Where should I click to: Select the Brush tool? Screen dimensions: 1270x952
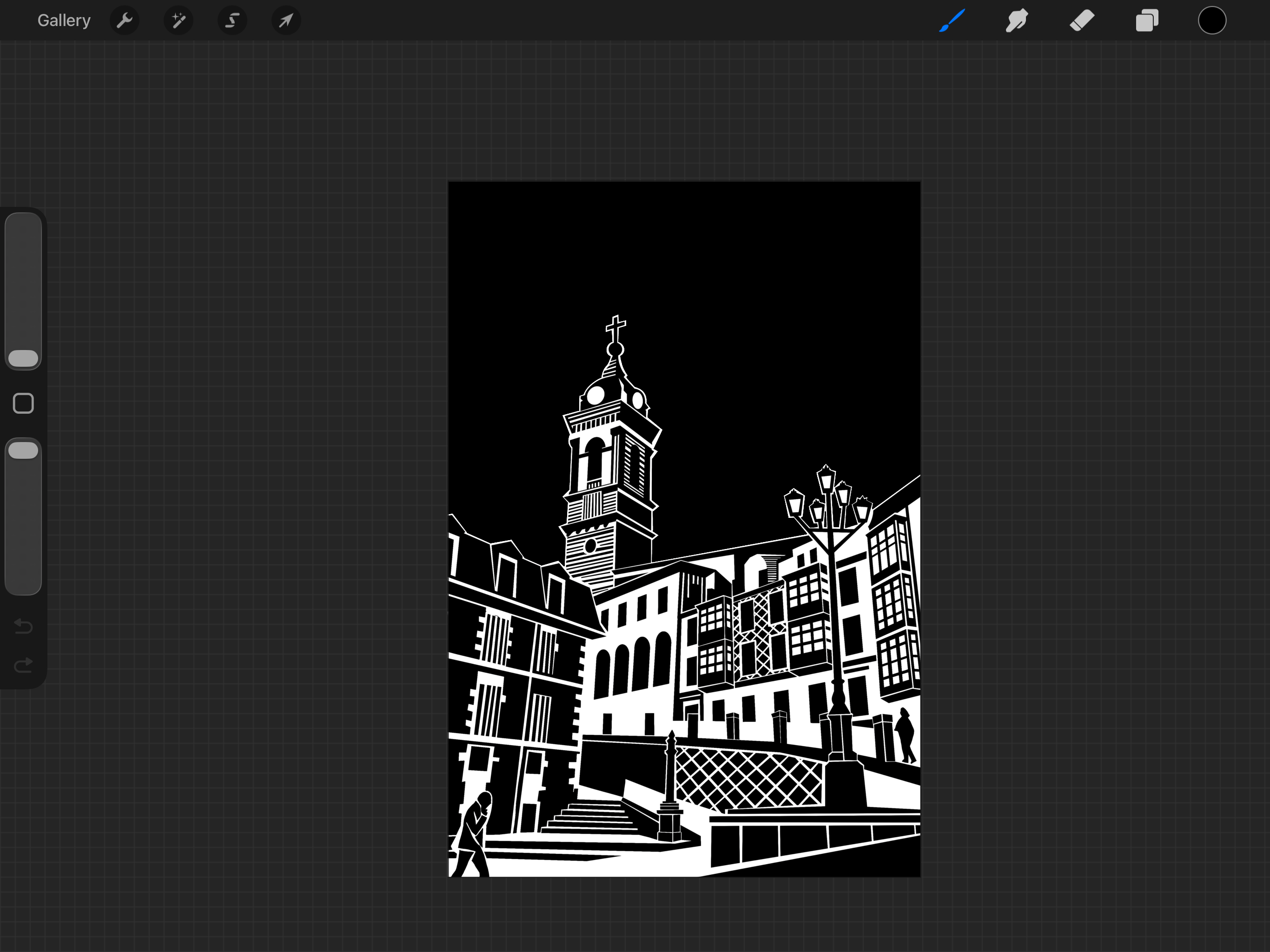[952, 20]
